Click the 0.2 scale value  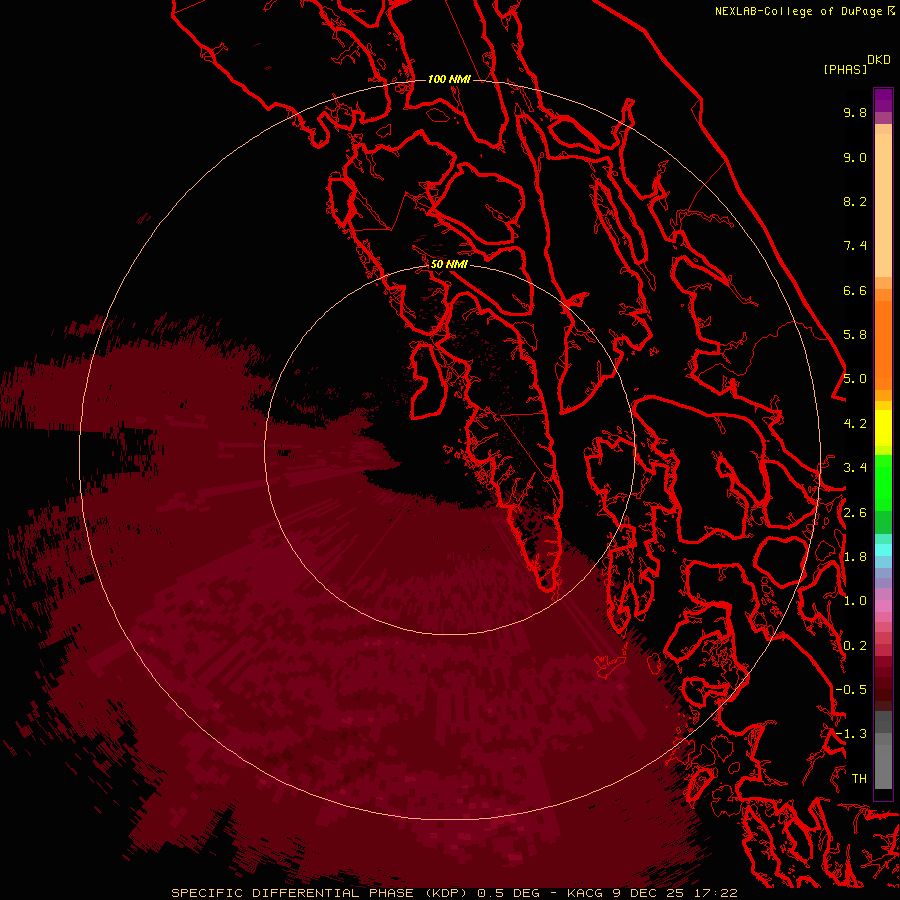855,646
